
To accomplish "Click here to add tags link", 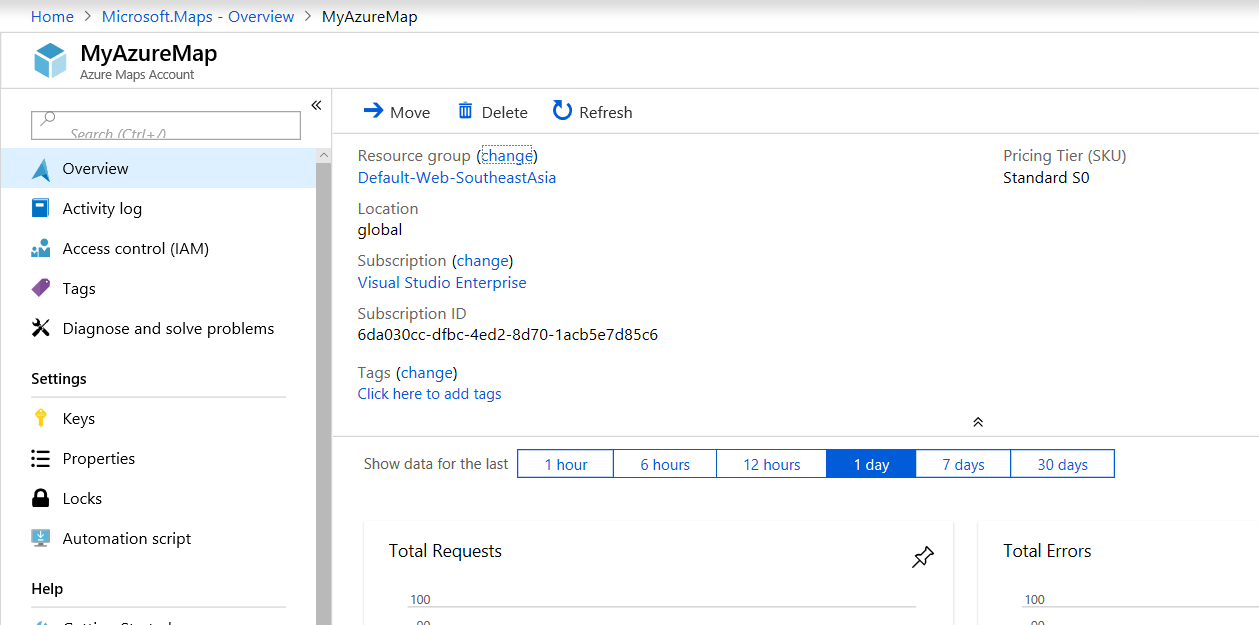I will click(x=430, y=394).
